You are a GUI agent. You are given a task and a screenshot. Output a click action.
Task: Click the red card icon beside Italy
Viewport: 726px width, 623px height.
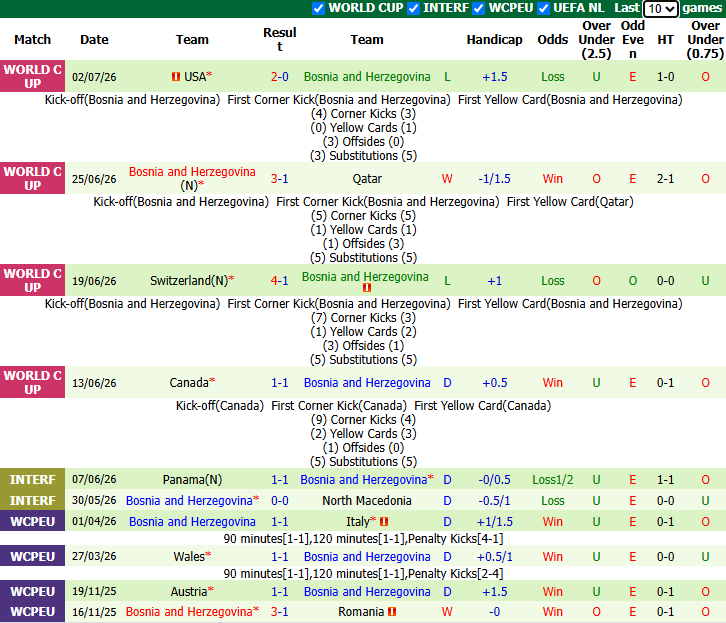click(x=384, y=522)
